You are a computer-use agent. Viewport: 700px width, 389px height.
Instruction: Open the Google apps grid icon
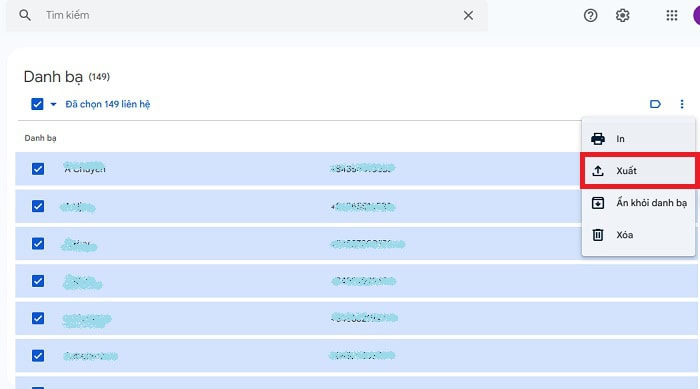(x=672, y=15)
